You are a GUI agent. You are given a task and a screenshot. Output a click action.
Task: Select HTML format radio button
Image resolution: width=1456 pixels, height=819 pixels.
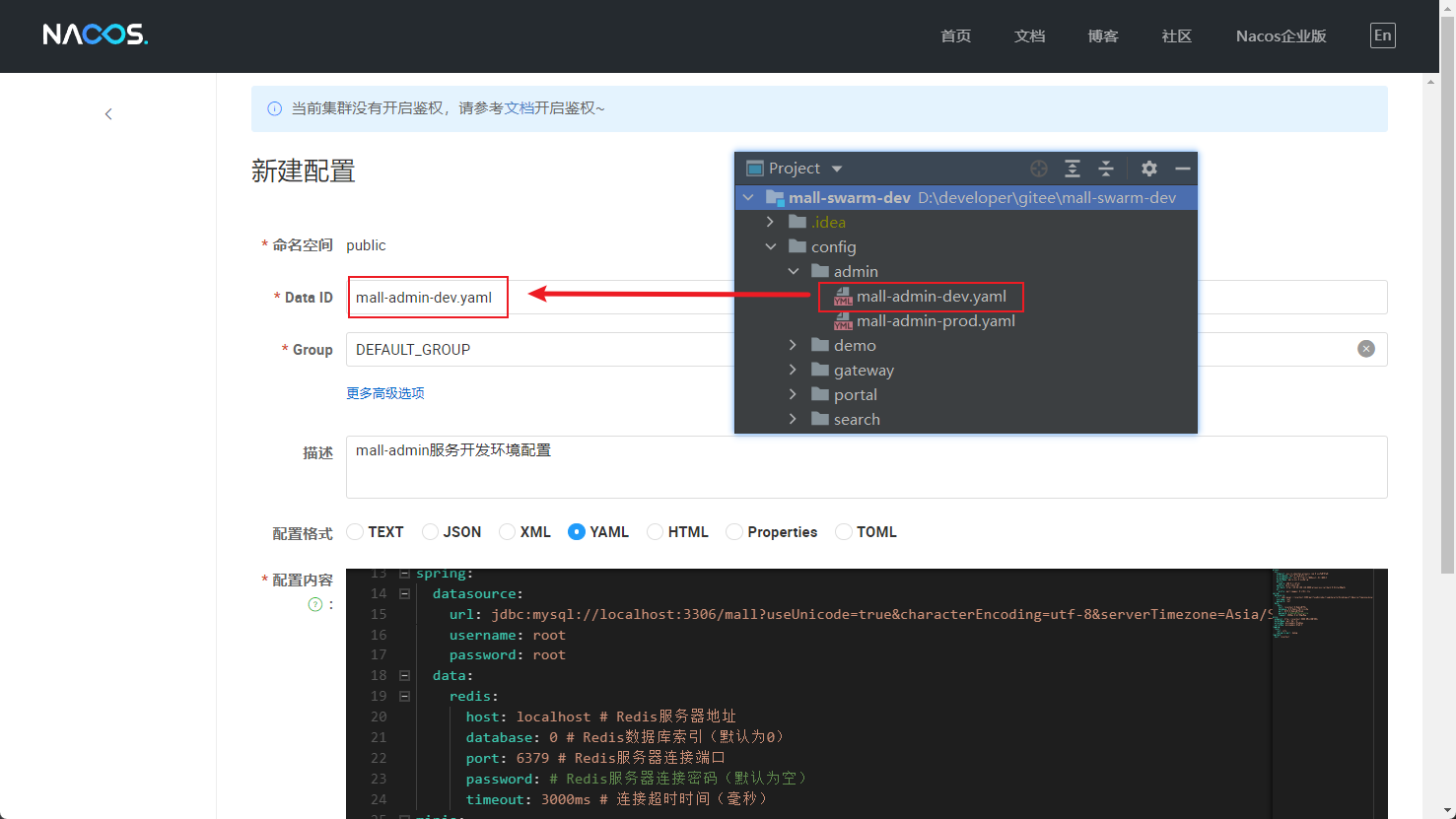655,532
